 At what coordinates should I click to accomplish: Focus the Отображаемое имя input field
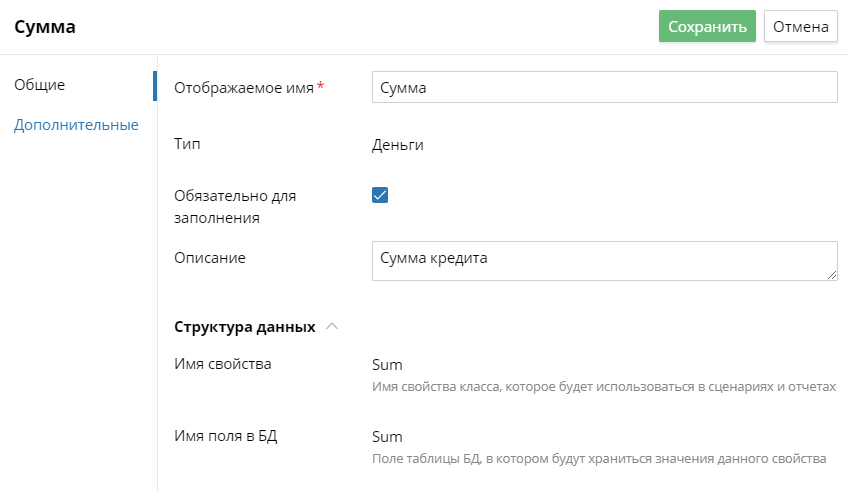(604, 87)
